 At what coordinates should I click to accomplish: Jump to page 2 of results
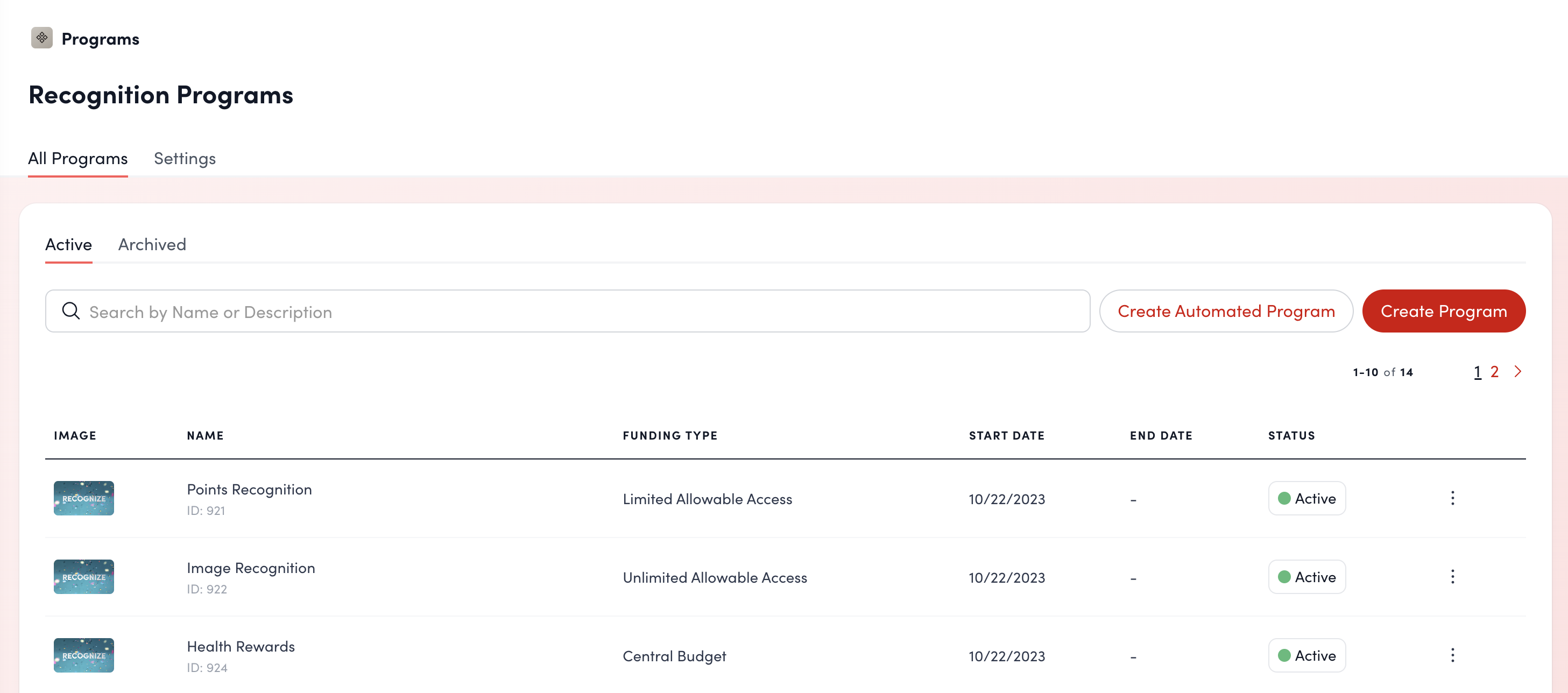coord(1494,372)
